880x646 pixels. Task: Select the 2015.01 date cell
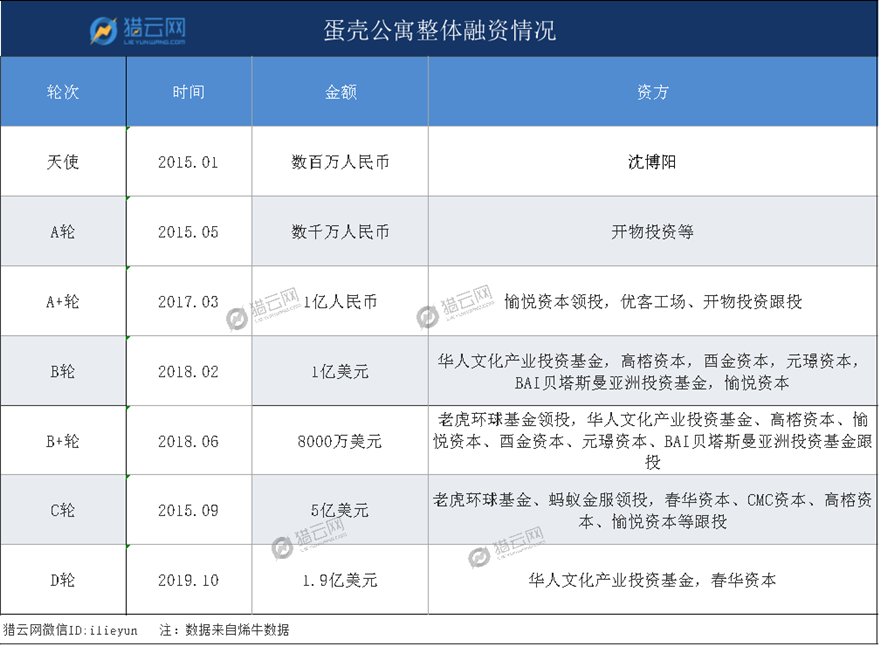click(189, 162)
